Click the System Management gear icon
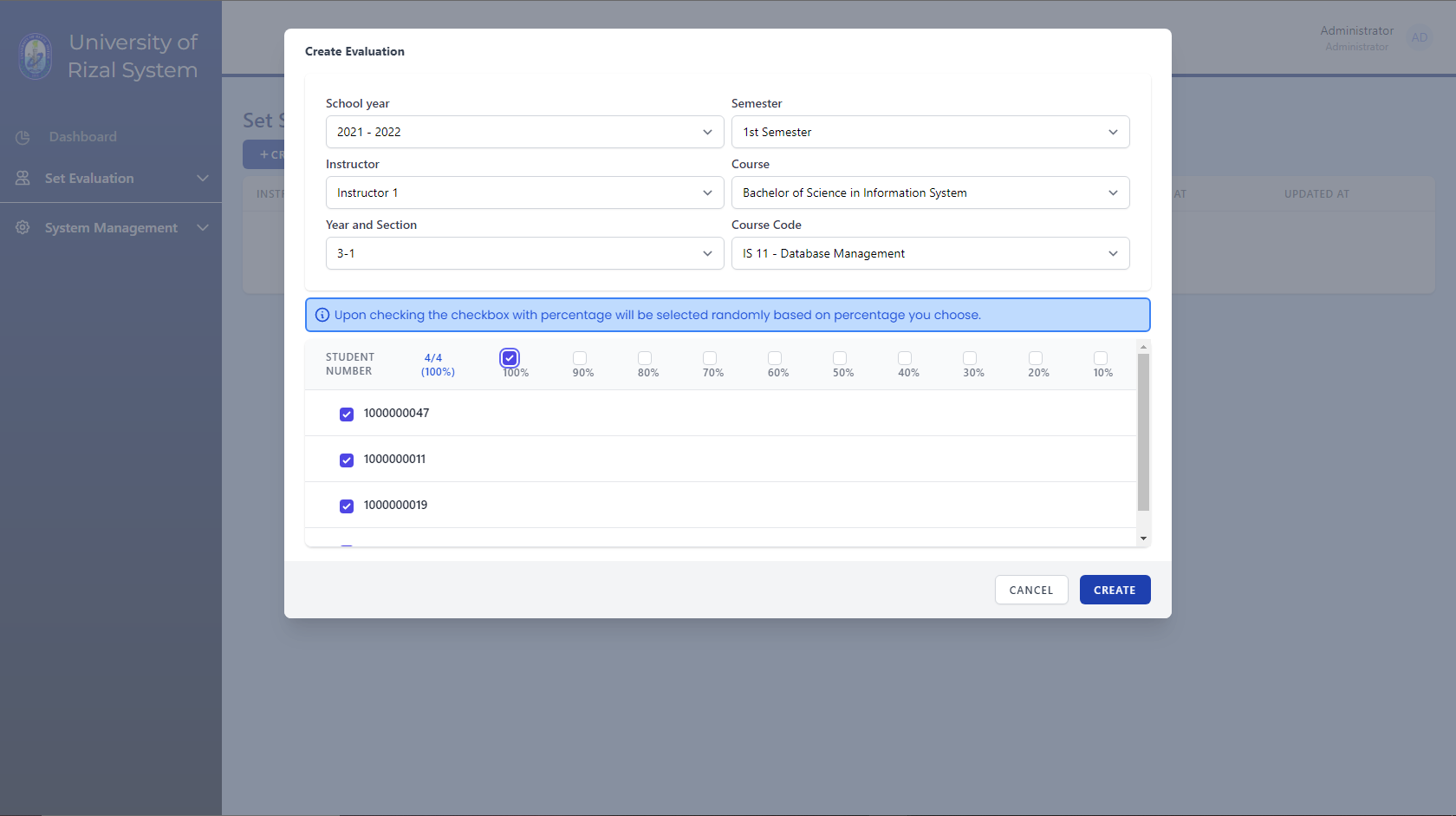The width and height of the screenshot is (1456, 816). [22, 227]
